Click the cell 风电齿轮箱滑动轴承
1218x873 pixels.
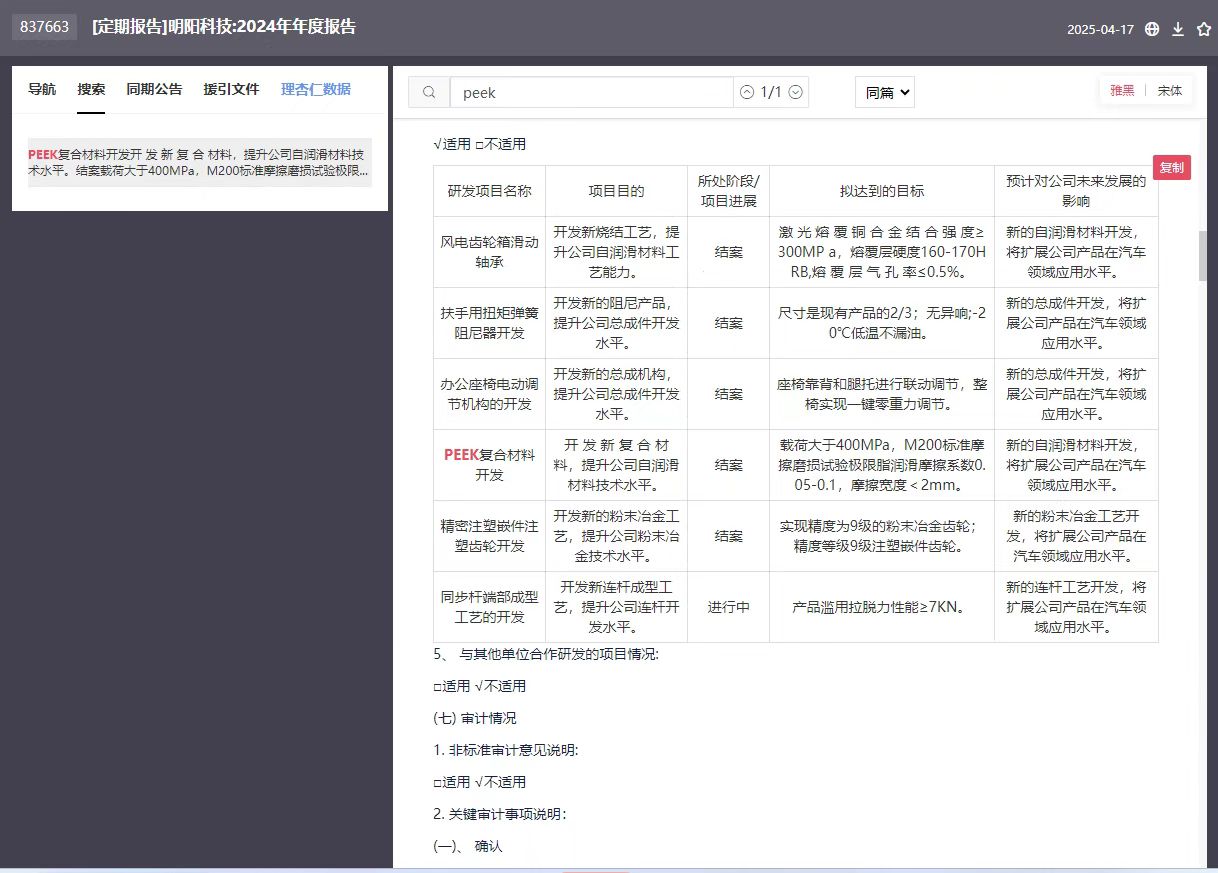click(489, 252)
